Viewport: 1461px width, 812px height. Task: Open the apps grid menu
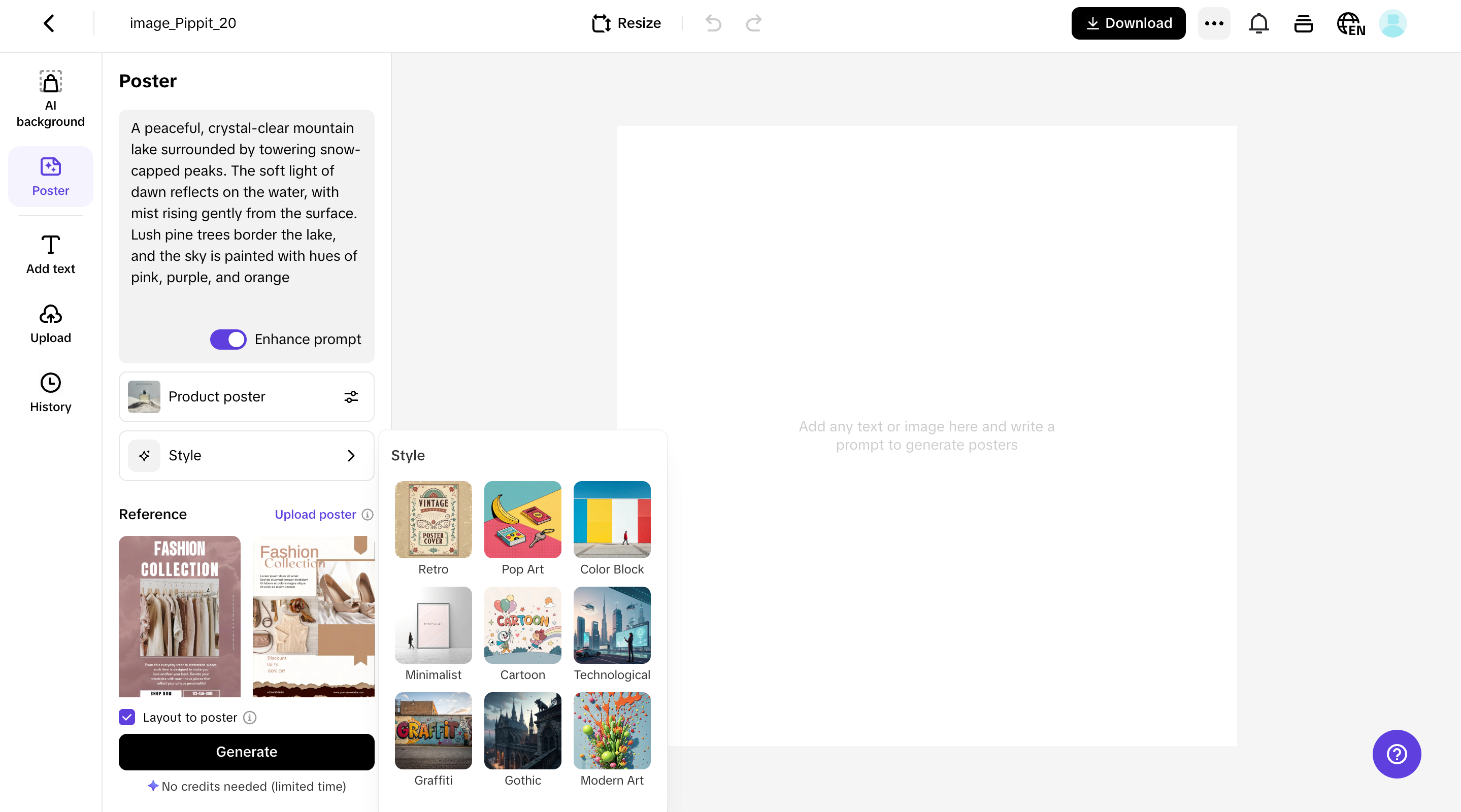point(1303,23)
